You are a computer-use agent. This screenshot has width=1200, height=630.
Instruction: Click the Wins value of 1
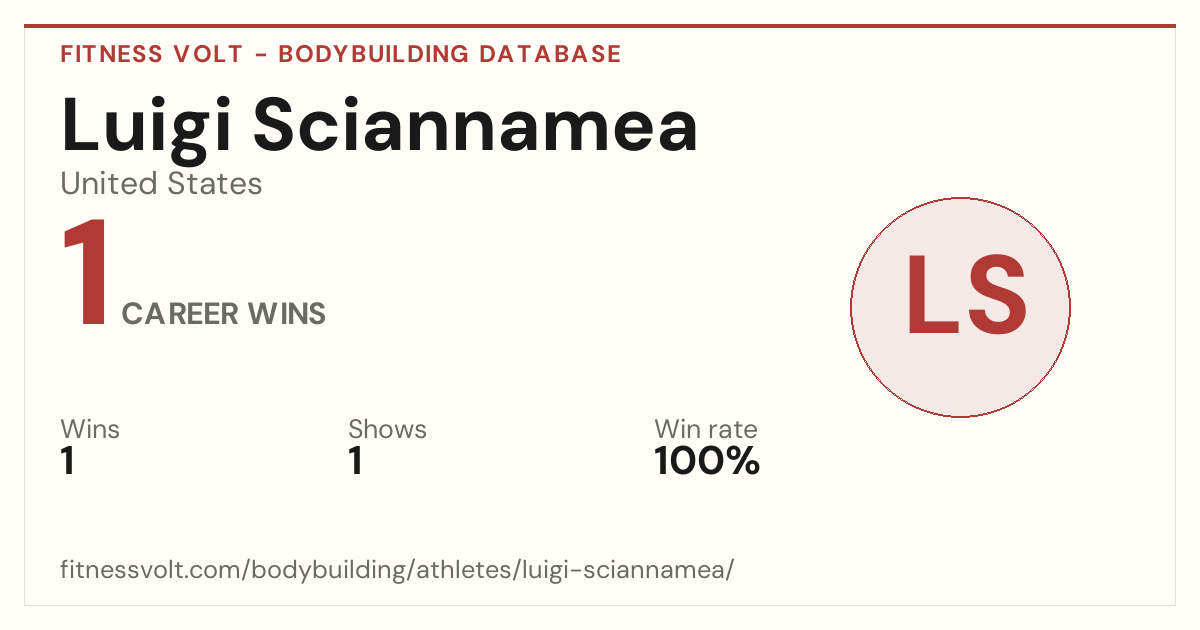[68, 461]
